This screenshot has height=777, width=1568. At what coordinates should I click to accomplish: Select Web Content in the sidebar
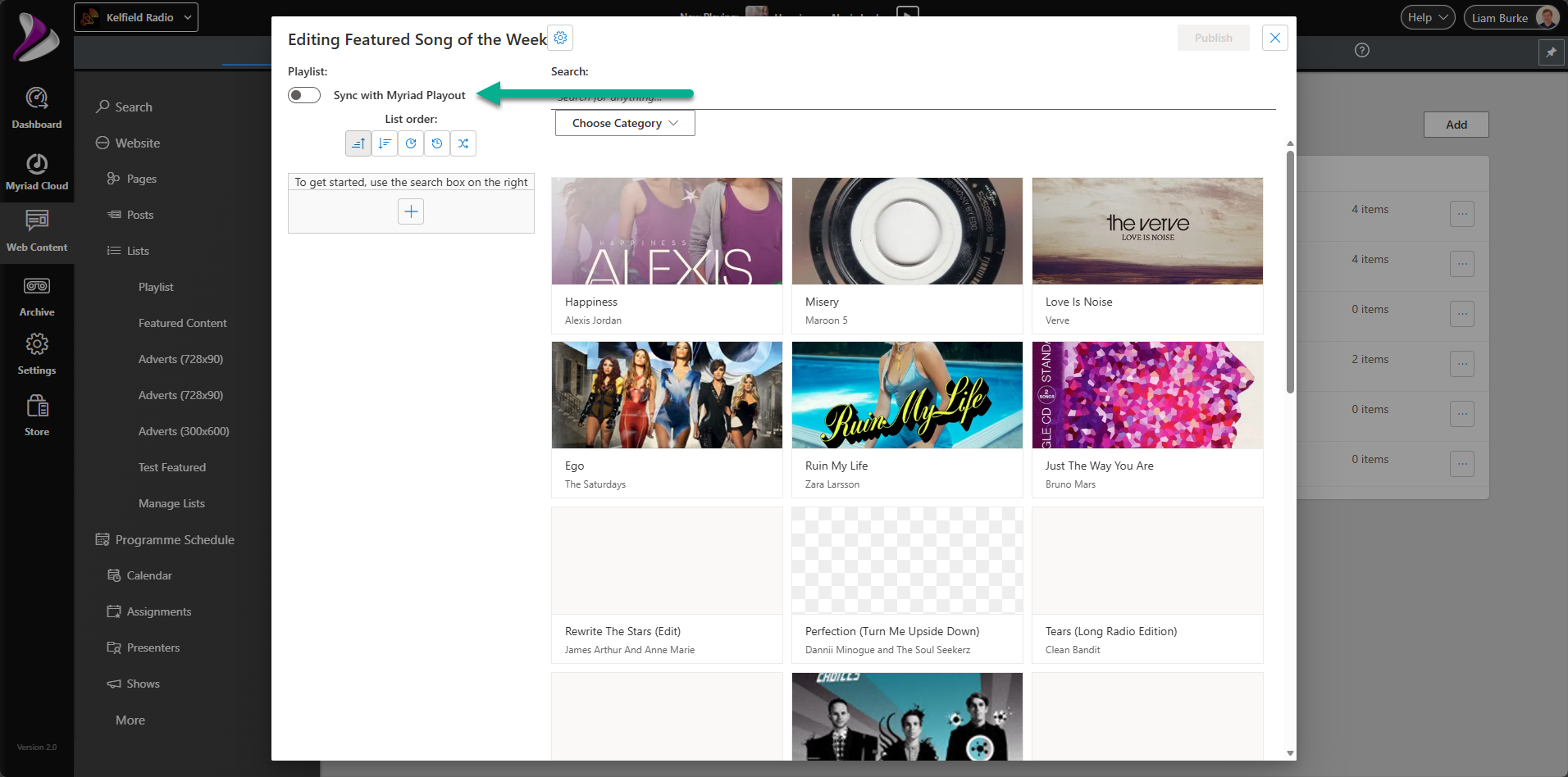[36, 231]
